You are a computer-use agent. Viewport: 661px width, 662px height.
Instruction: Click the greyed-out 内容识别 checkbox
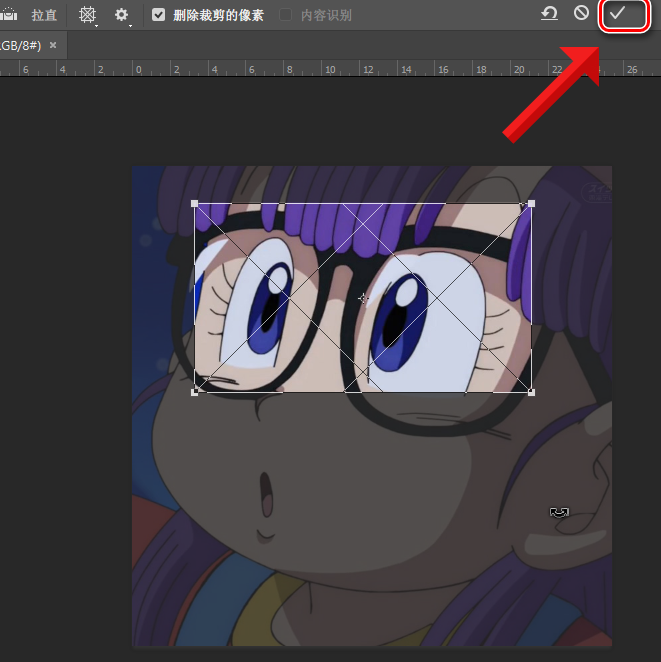pos(286,15)
